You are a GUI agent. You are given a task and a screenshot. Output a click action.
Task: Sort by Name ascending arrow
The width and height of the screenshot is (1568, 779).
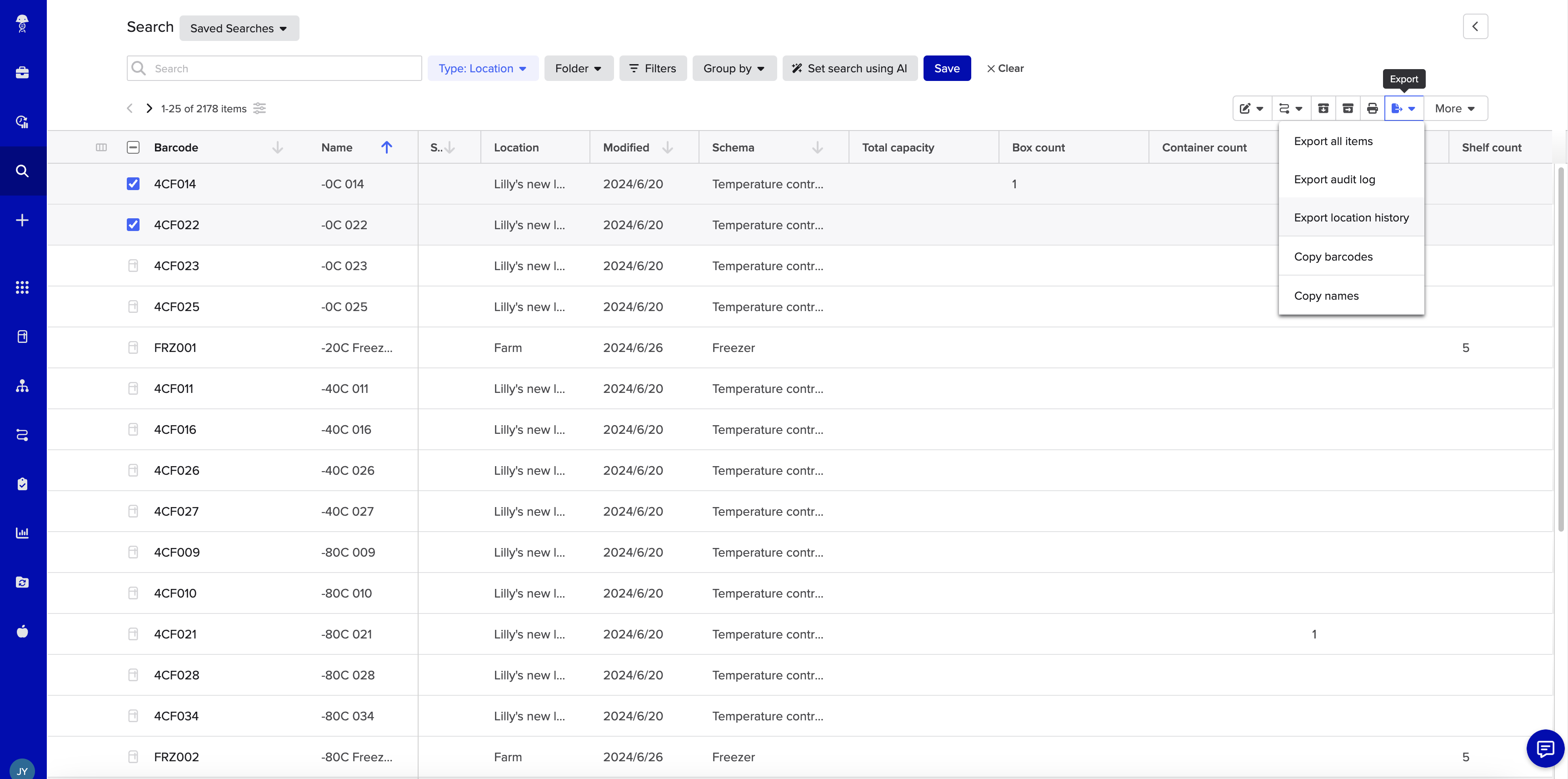point(386,147)
